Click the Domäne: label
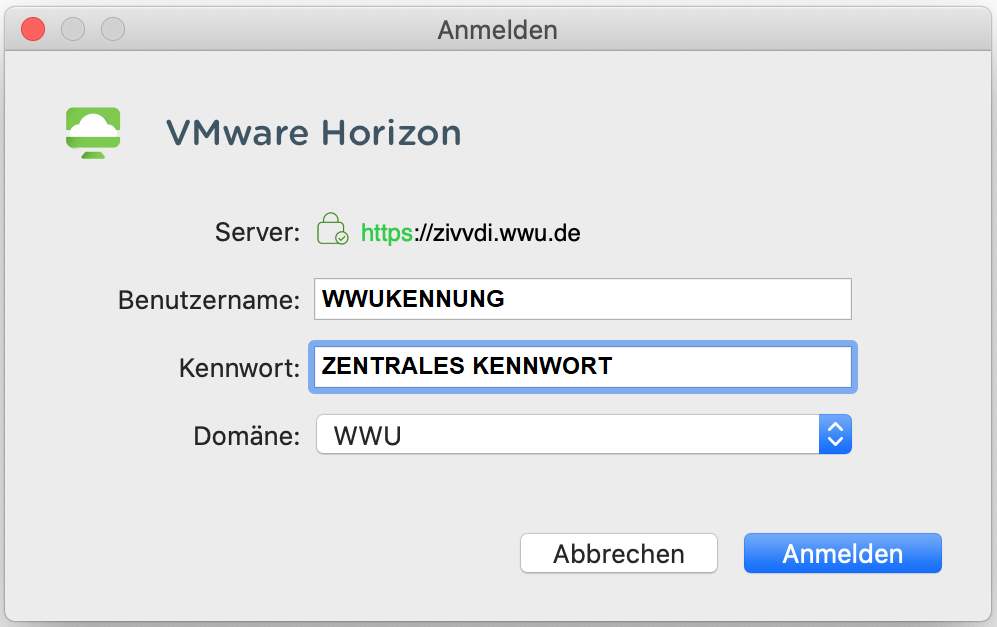 (x=246, y=436)
